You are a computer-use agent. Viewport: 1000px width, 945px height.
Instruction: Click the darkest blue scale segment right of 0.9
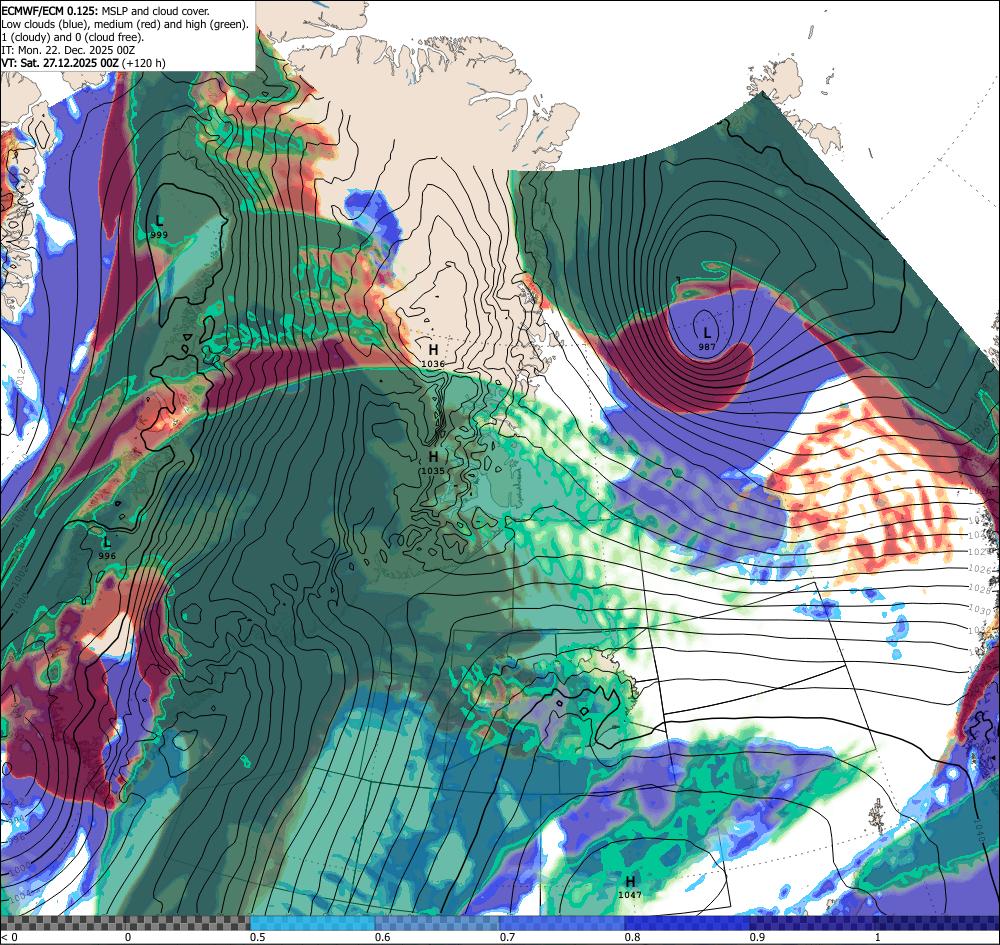click(x=874, y=923)
